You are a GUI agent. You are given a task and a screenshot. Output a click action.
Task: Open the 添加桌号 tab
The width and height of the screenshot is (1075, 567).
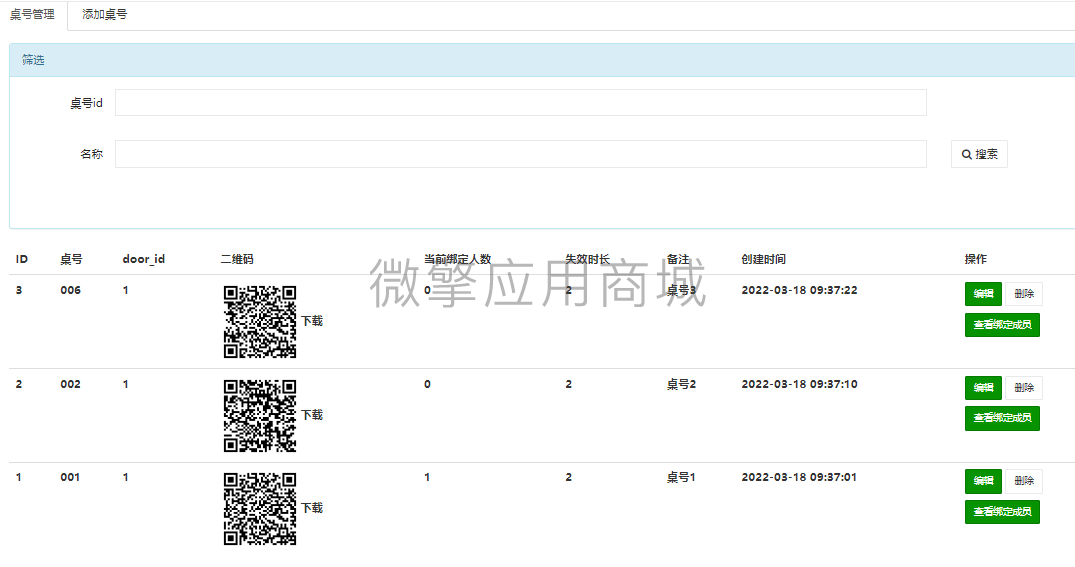tap(105, 14)
